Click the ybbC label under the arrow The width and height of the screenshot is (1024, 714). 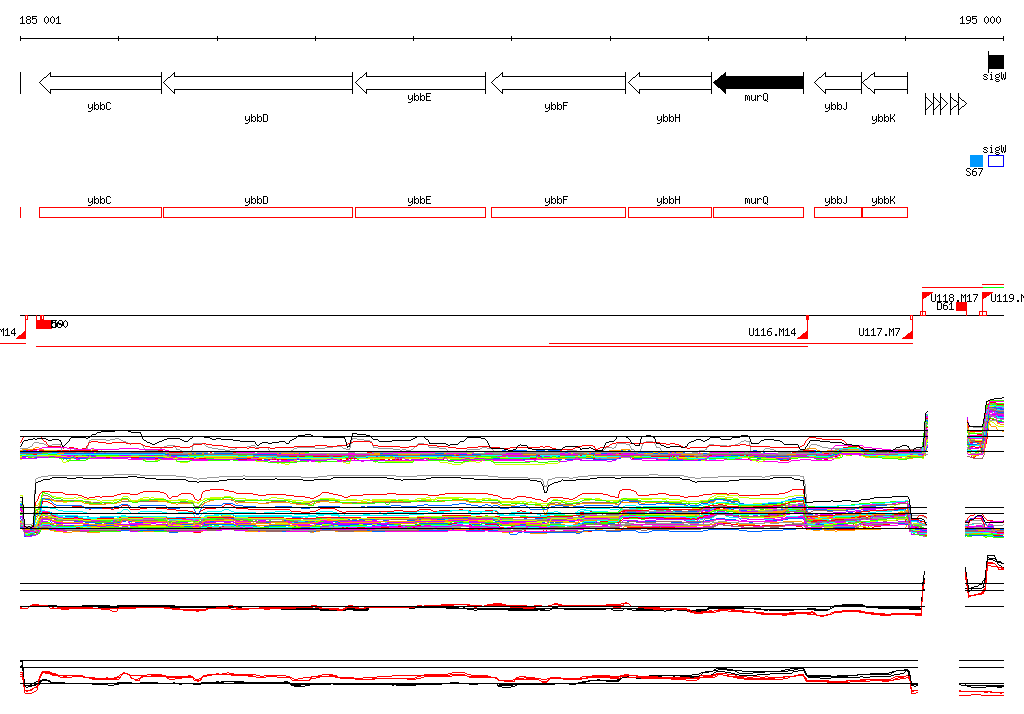click(99, 106)
